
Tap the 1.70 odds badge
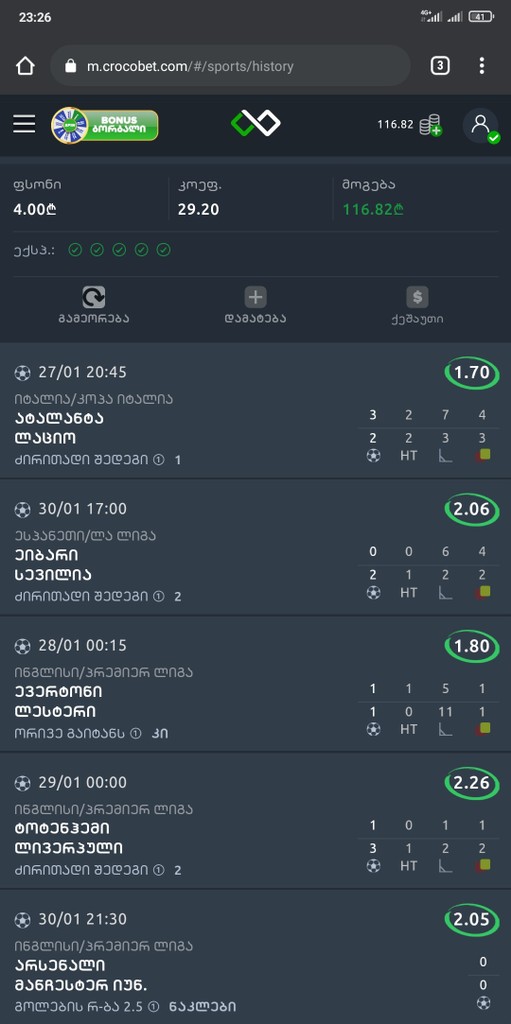coord(472,373)
